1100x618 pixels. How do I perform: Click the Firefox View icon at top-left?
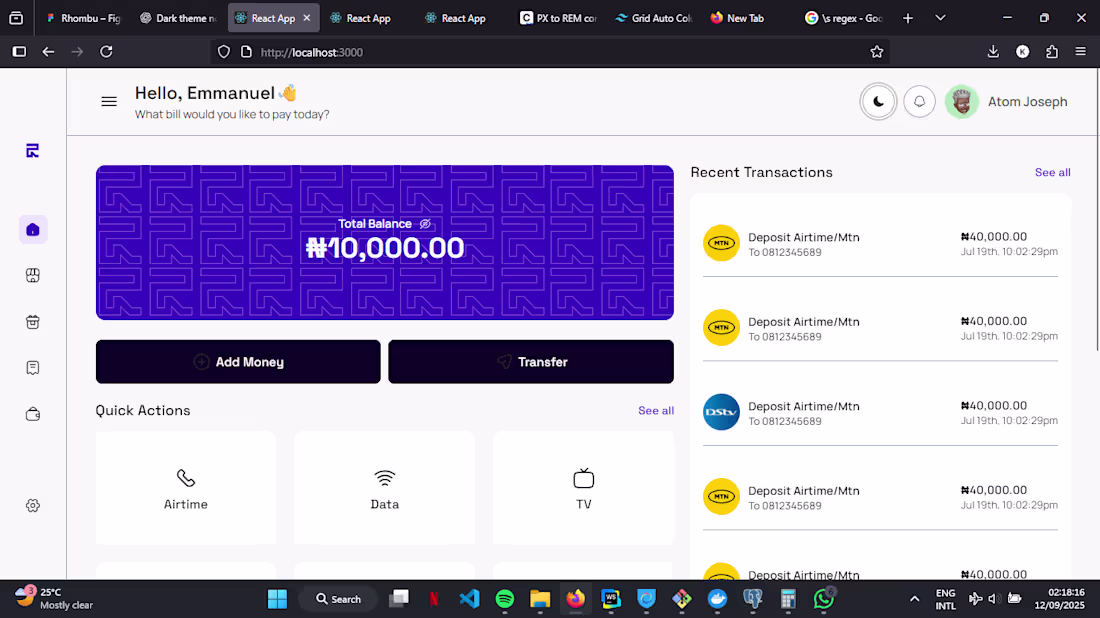click(16, 18)
